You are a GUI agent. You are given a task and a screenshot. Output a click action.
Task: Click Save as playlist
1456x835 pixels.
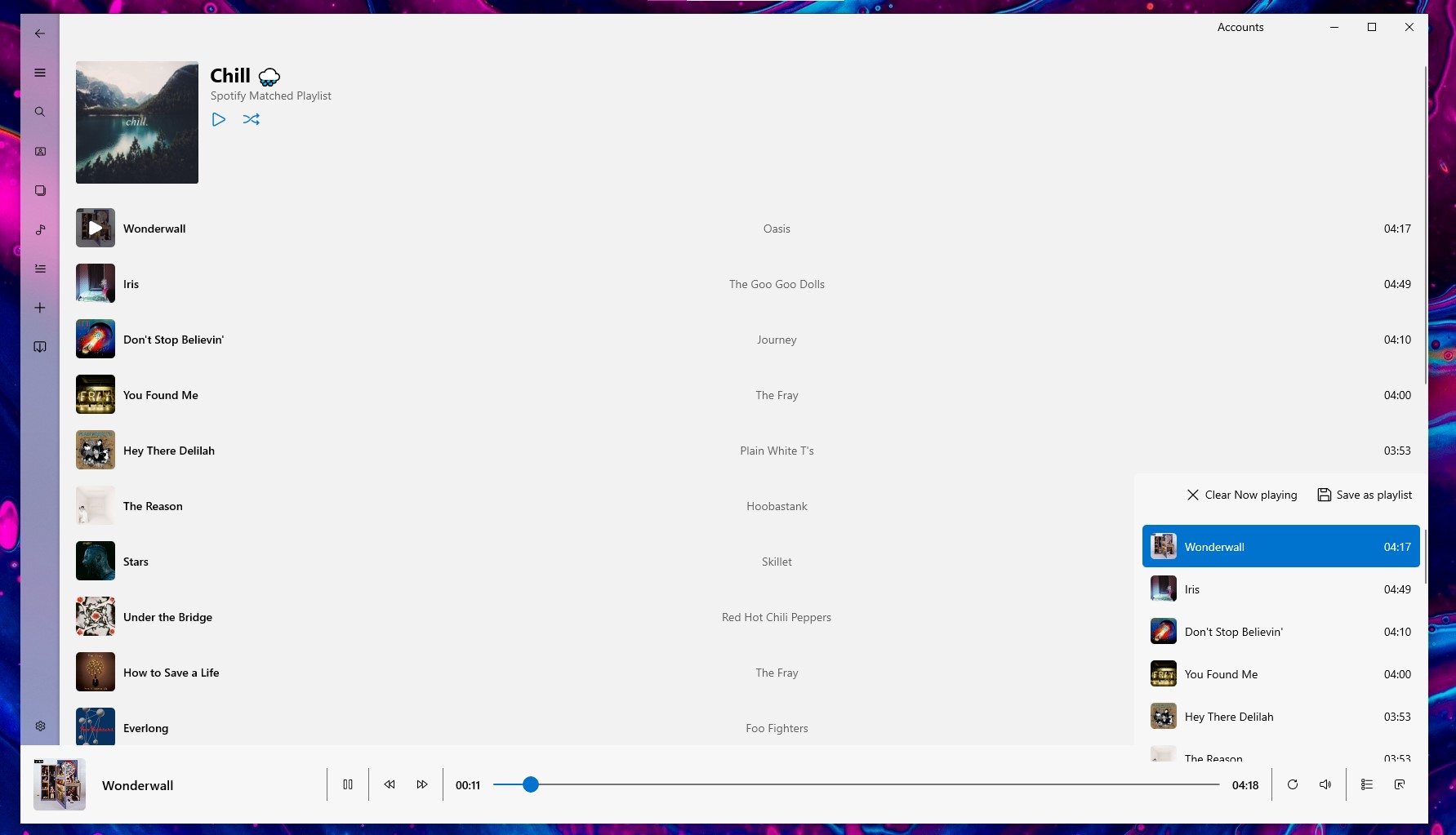pyautogui.click(x=1365, y=495)
